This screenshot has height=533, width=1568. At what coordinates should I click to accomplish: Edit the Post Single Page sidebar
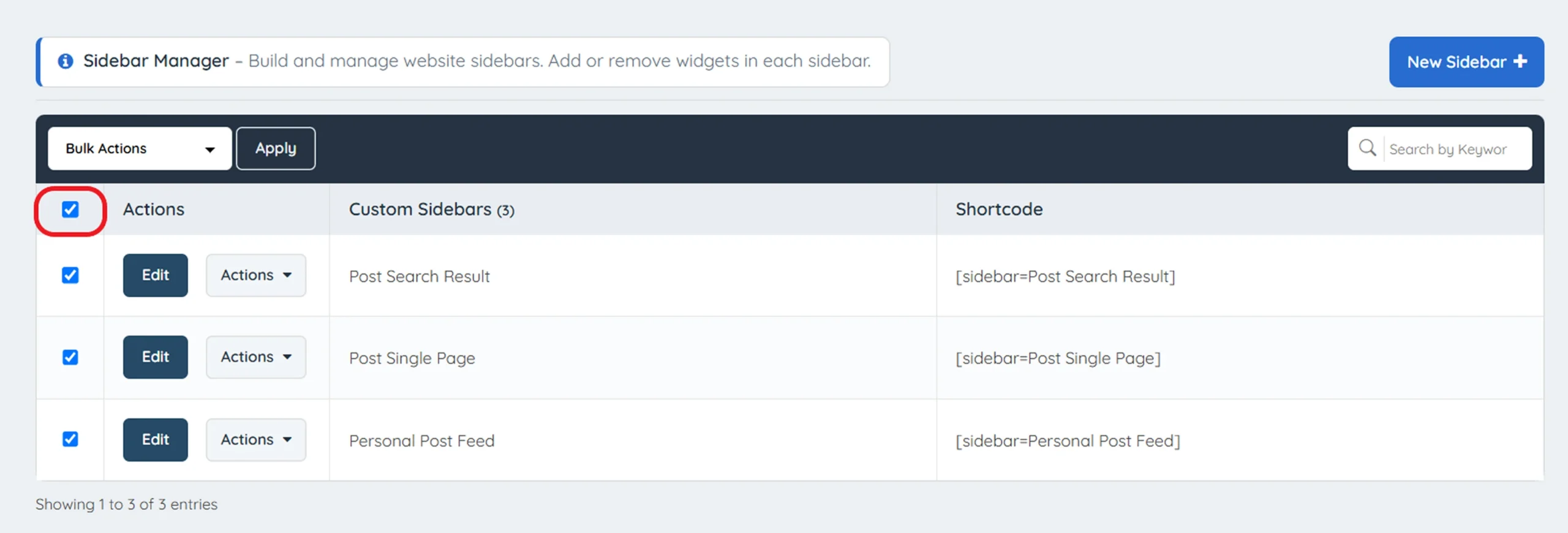click(x=156, y=357)
